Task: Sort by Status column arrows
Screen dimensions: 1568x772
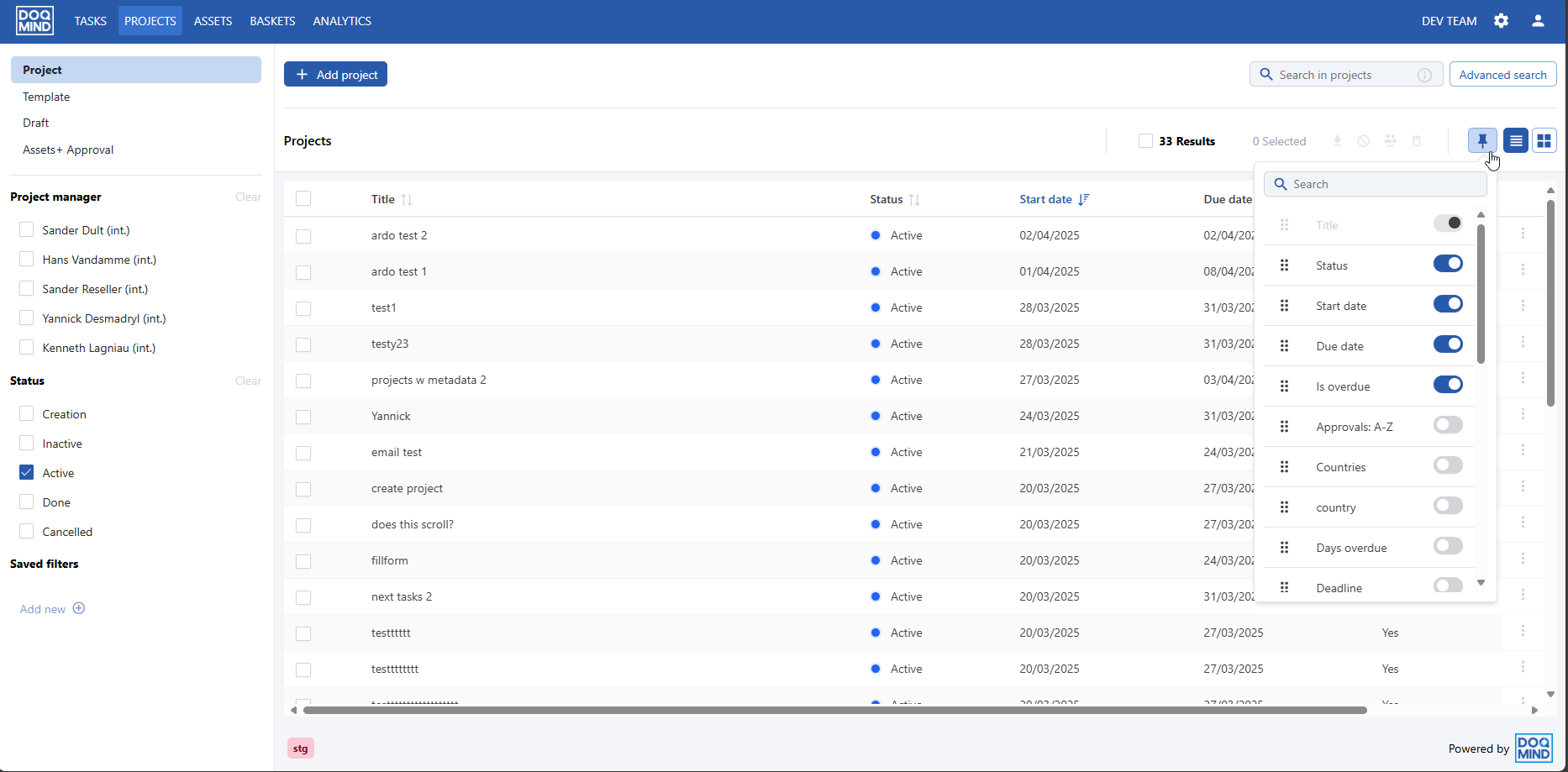Action: click(914, 200)
